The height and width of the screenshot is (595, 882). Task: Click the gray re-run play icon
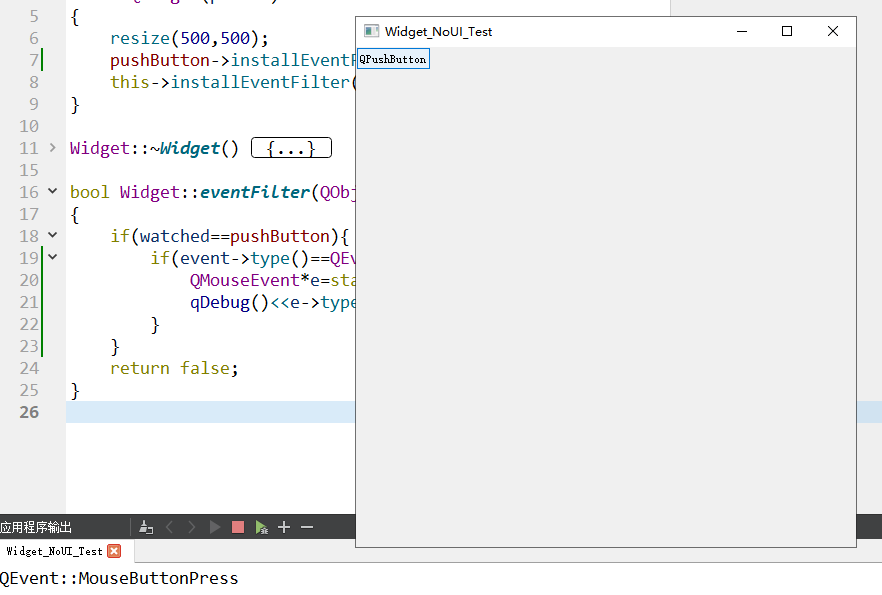tap(215, 527)
